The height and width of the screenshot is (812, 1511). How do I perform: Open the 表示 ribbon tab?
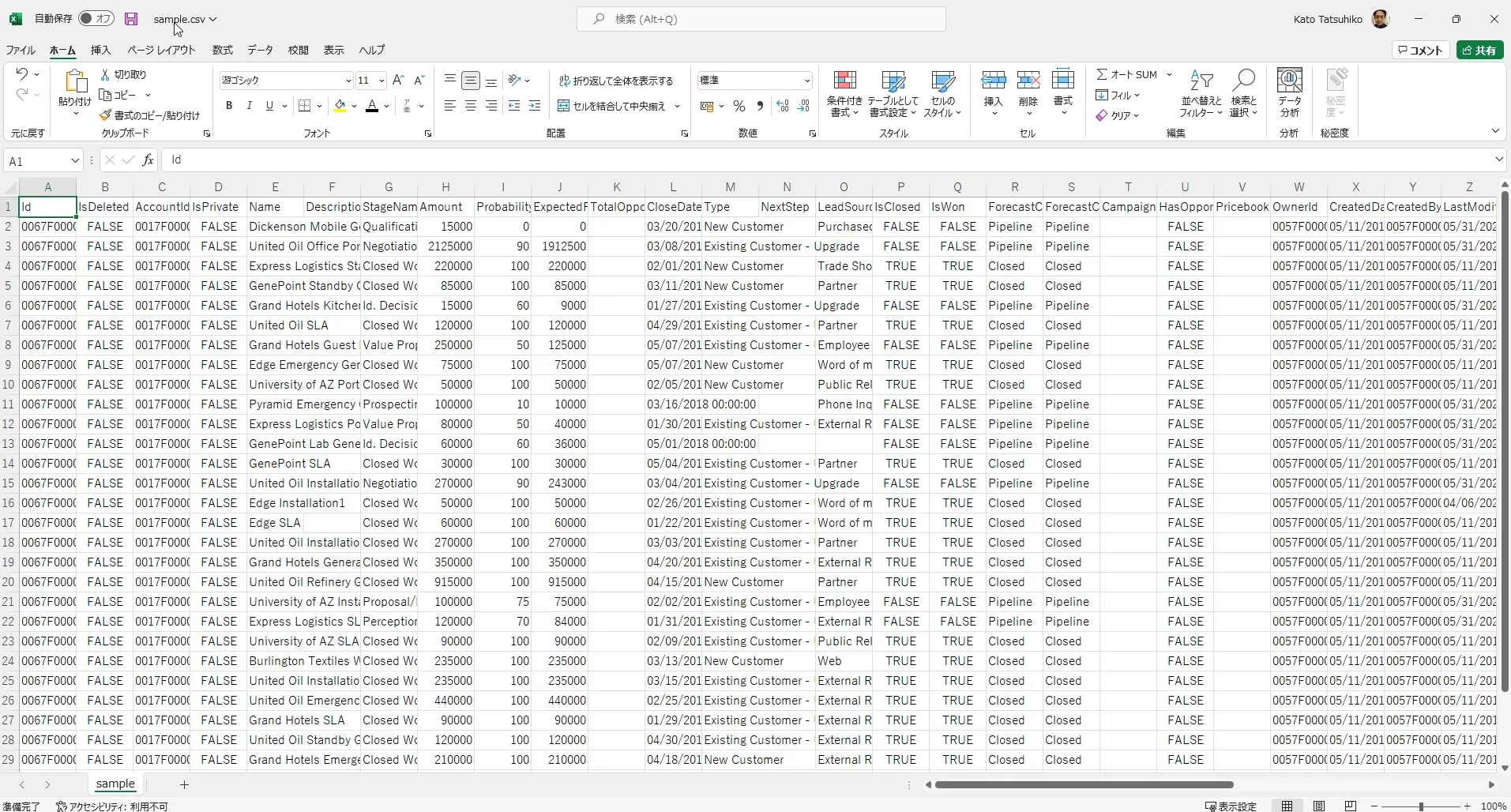point(333,50)
